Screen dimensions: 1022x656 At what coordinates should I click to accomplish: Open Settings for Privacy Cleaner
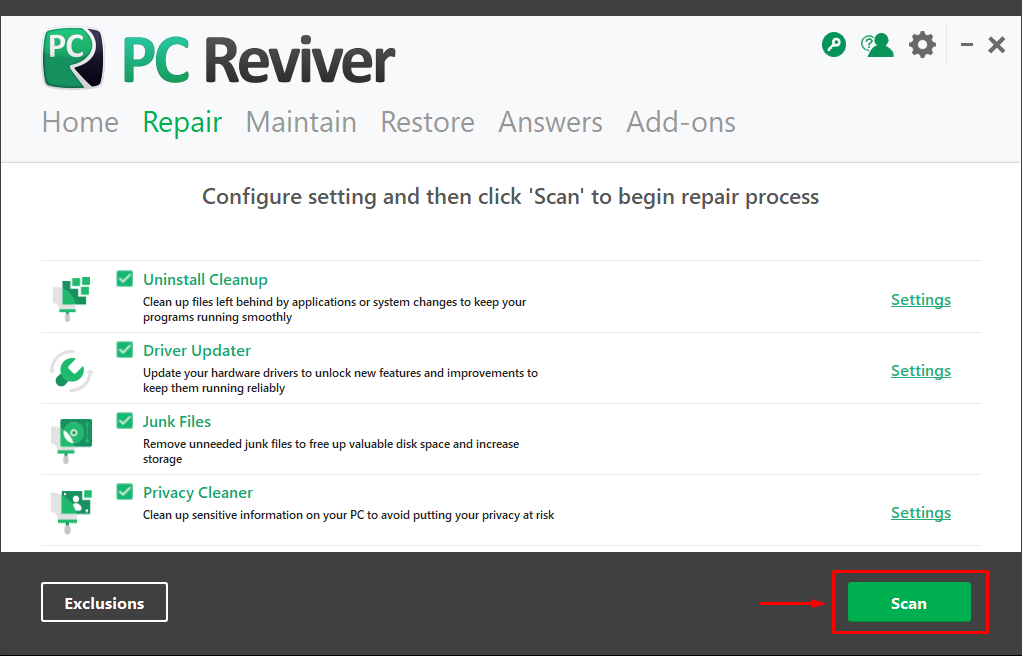point(921,513)
